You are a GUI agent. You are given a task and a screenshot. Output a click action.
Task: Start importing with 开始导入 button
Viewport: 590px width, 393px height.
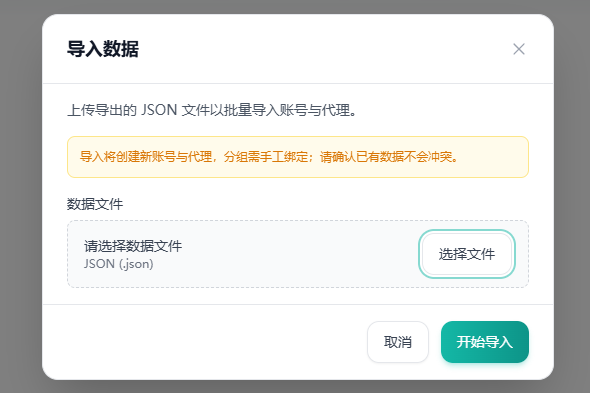coord(485,342)
